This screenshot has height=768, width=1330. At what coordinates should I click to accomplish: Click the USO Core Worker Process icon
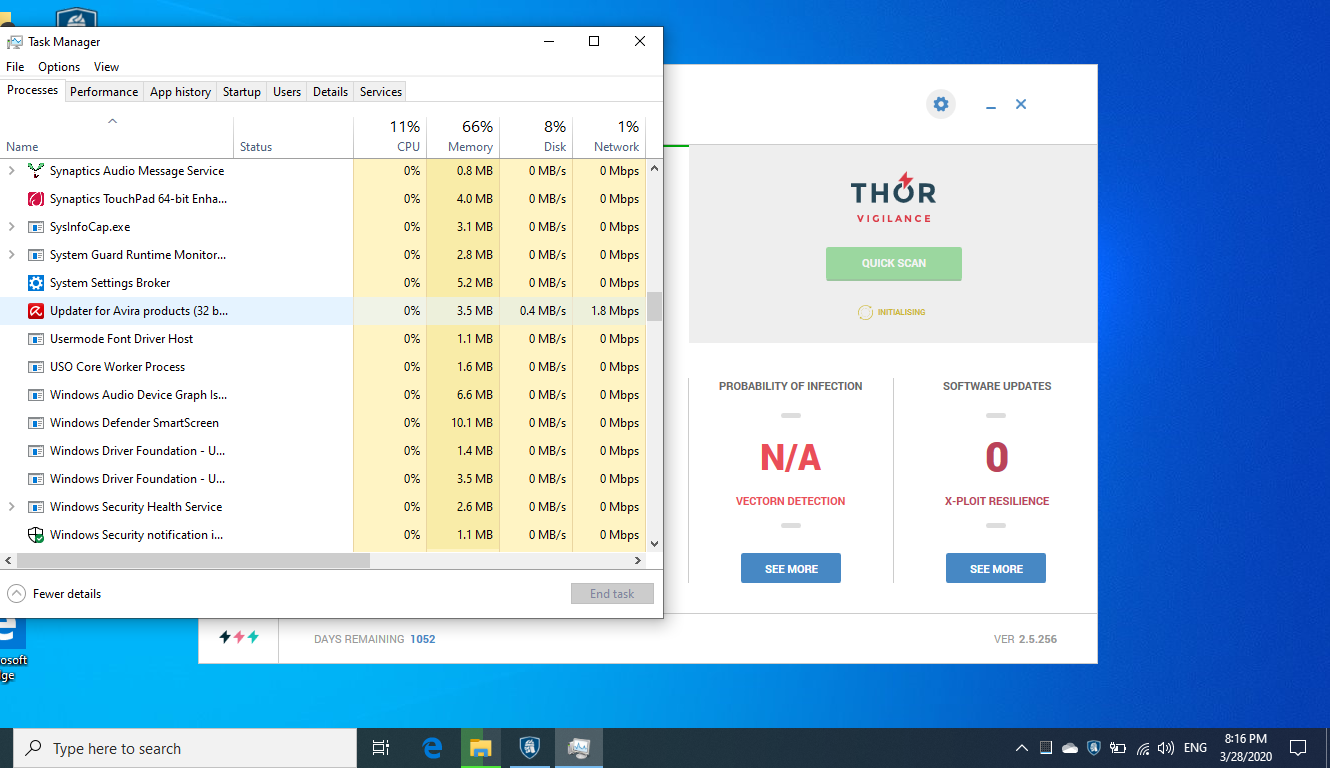tap(36, 367)
